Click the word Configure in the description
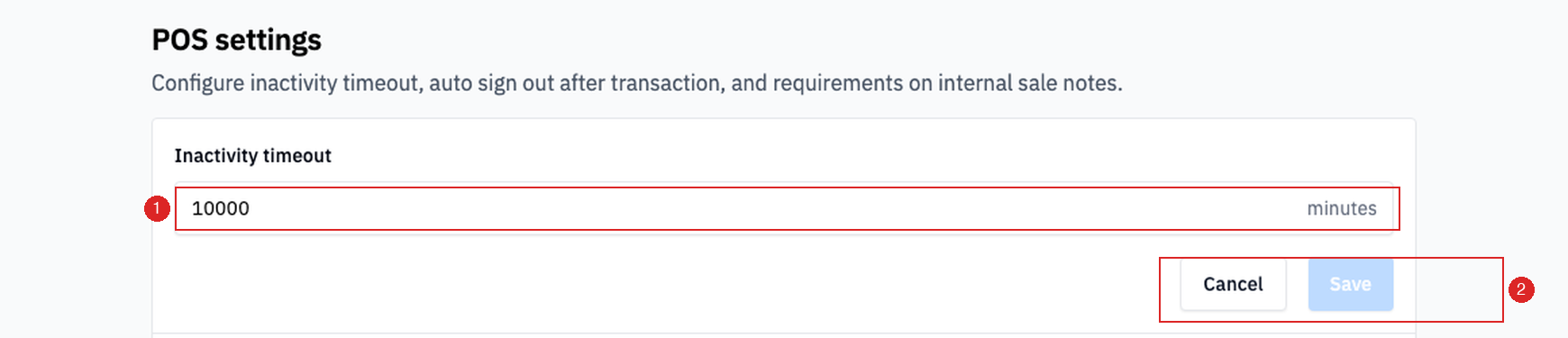The height and width of the screenshot is (338, 1568). (x=197, y=83)
